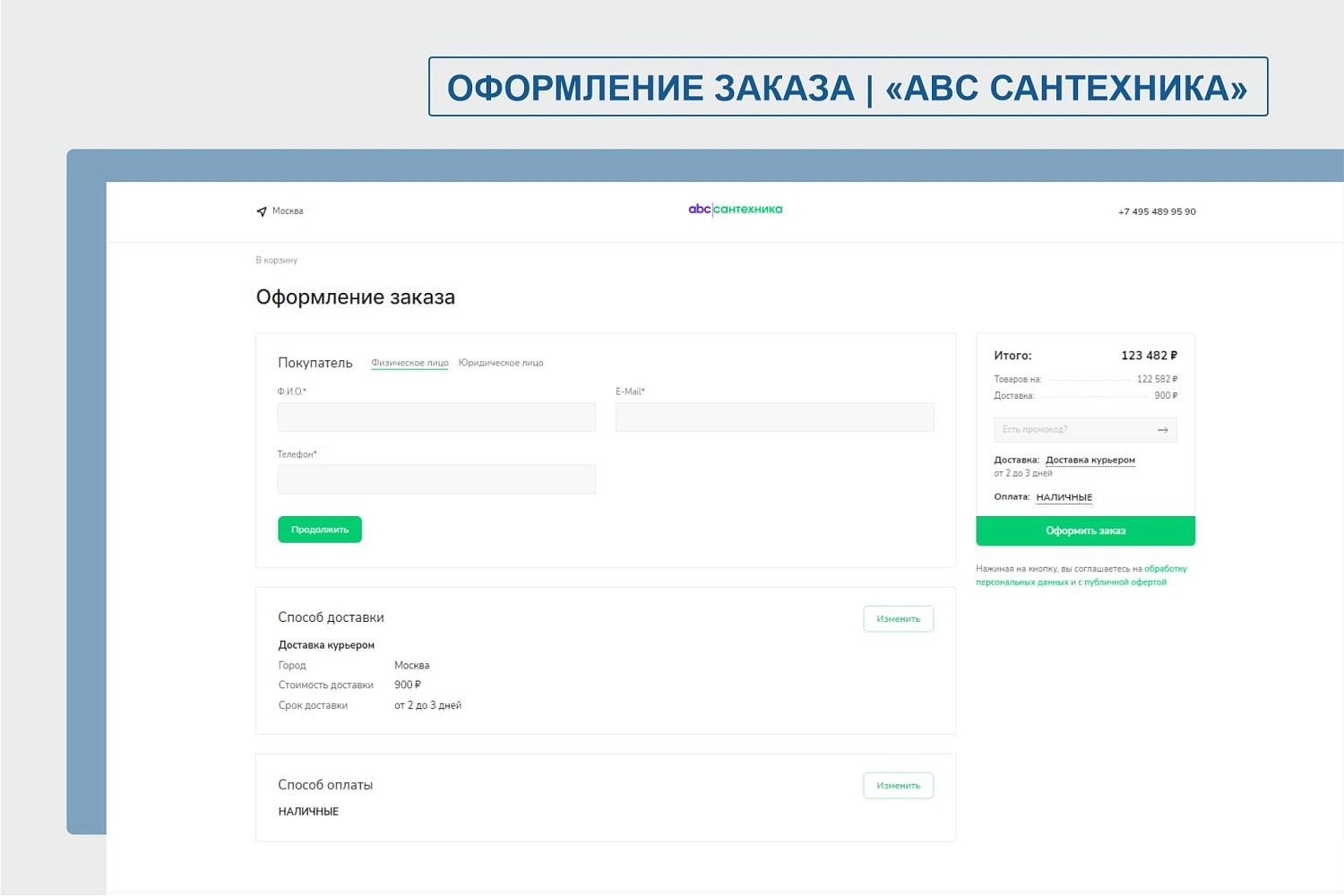1344x896 pixels.
Task: Click the 'Доставка курьером' bold text in delivery section
Action: [x=326, y=645]
